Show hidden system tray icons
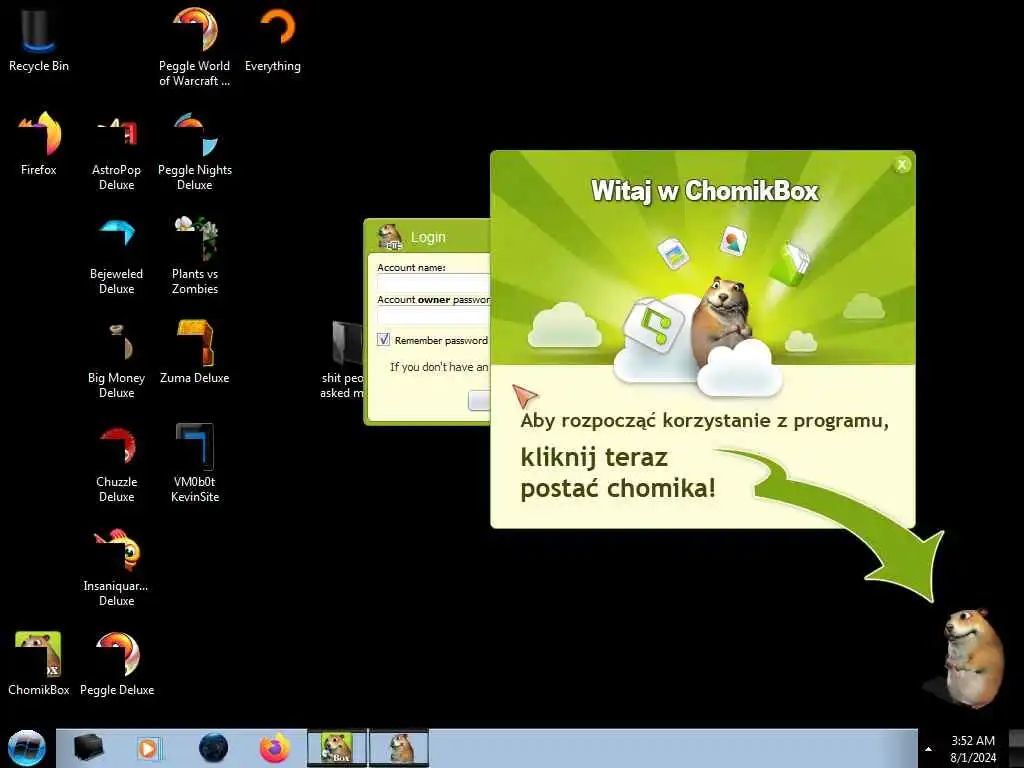 [928, 749]
